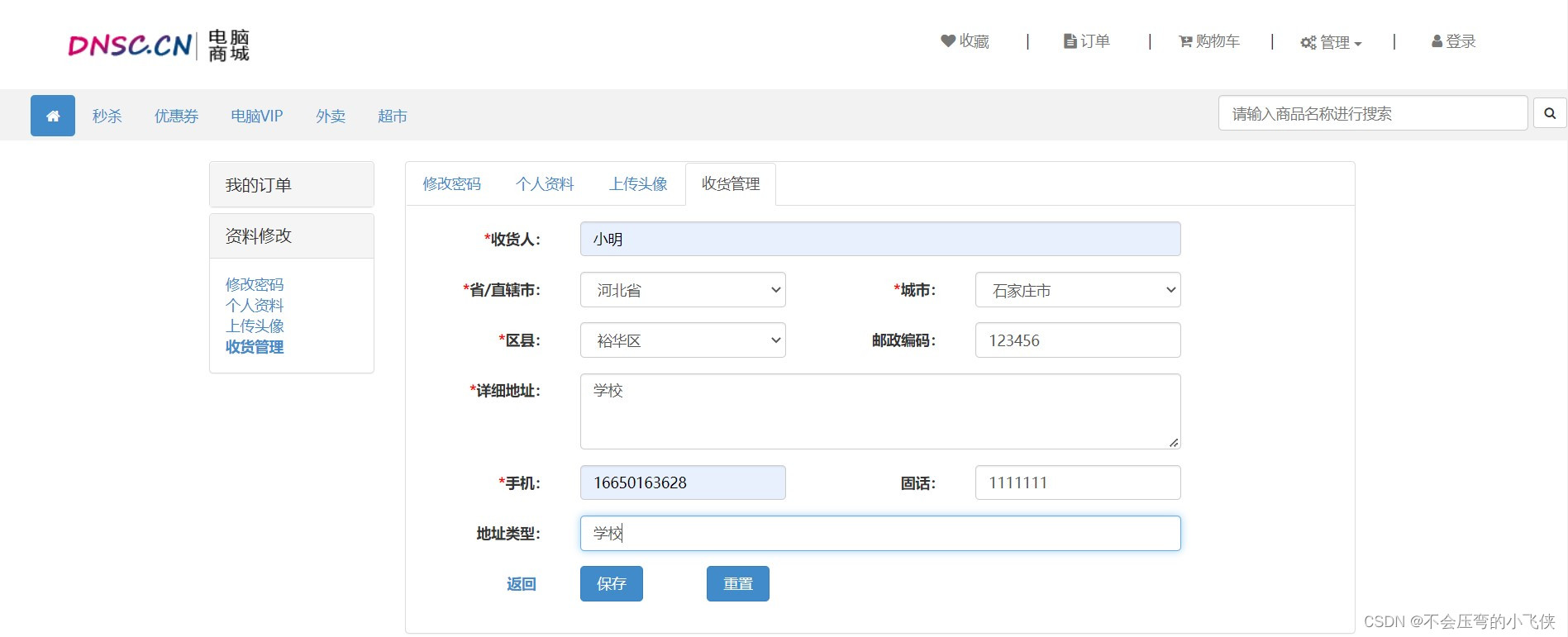This screenshot has height=637, width=1568.
Task: Click the 地址类型 input field
Action: (880, 534)
